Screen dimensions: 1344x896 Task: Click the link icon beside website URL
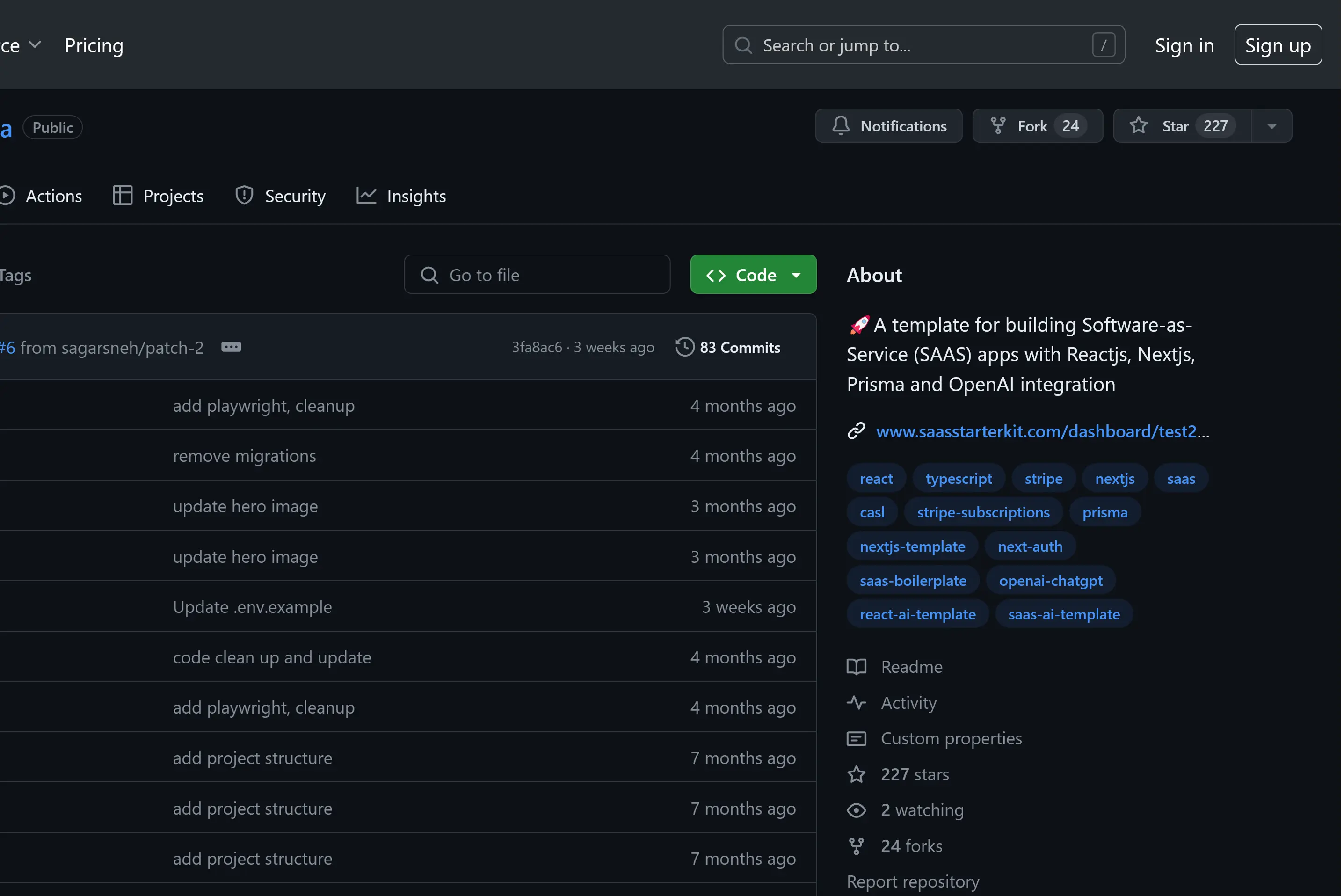tap(856, 431)
